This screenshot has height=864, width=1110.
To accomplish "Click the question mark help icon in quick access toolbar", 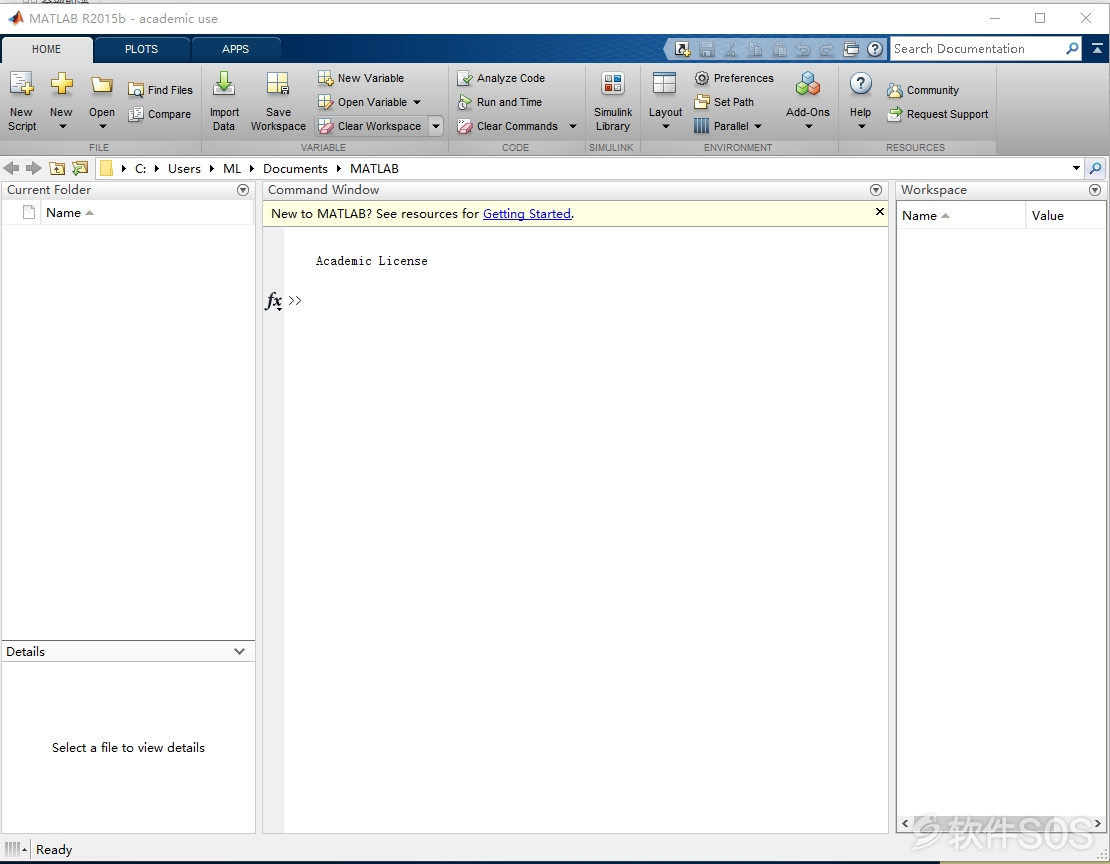I will (875, 49).
